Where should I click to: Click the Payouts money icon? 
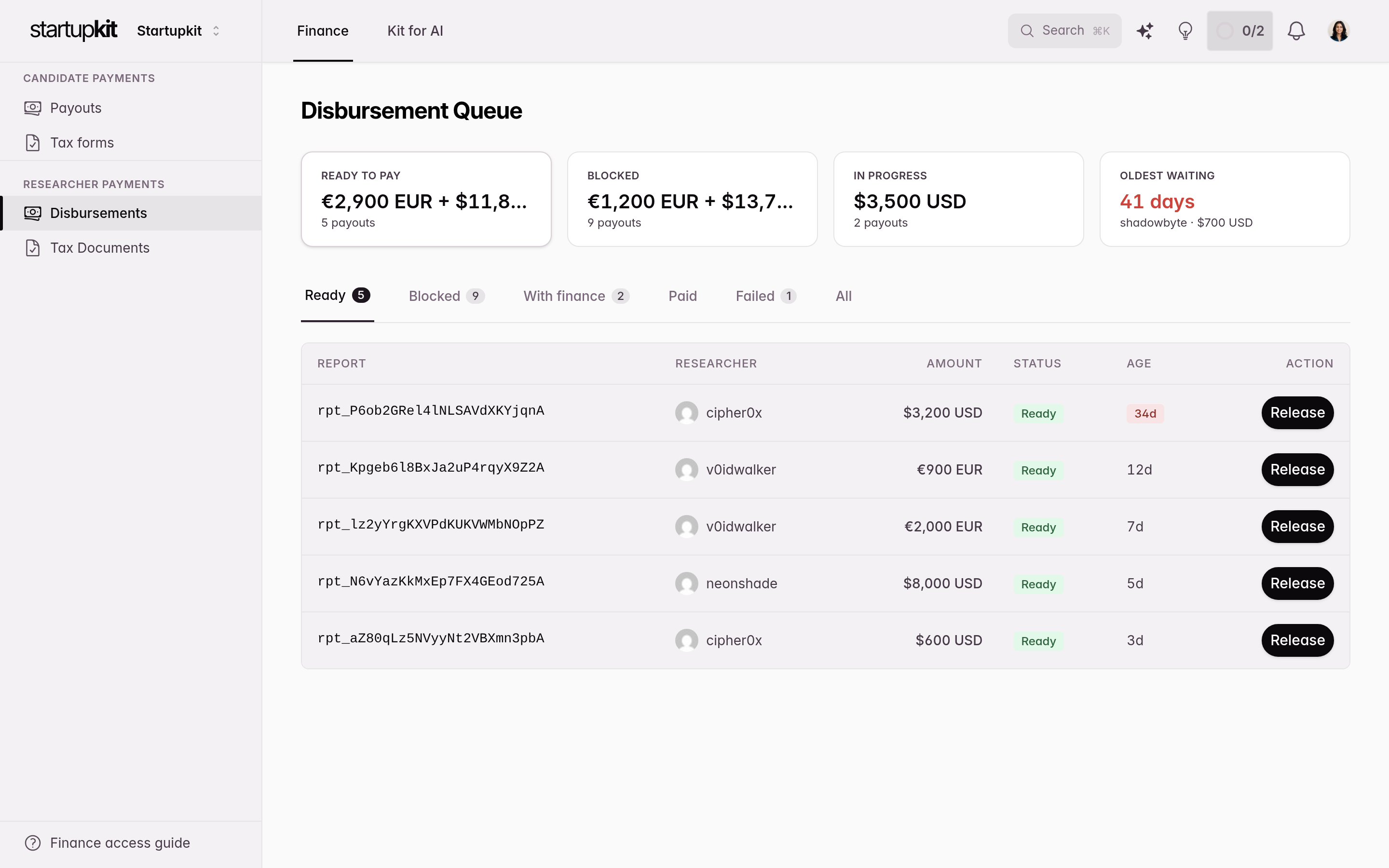33,108
